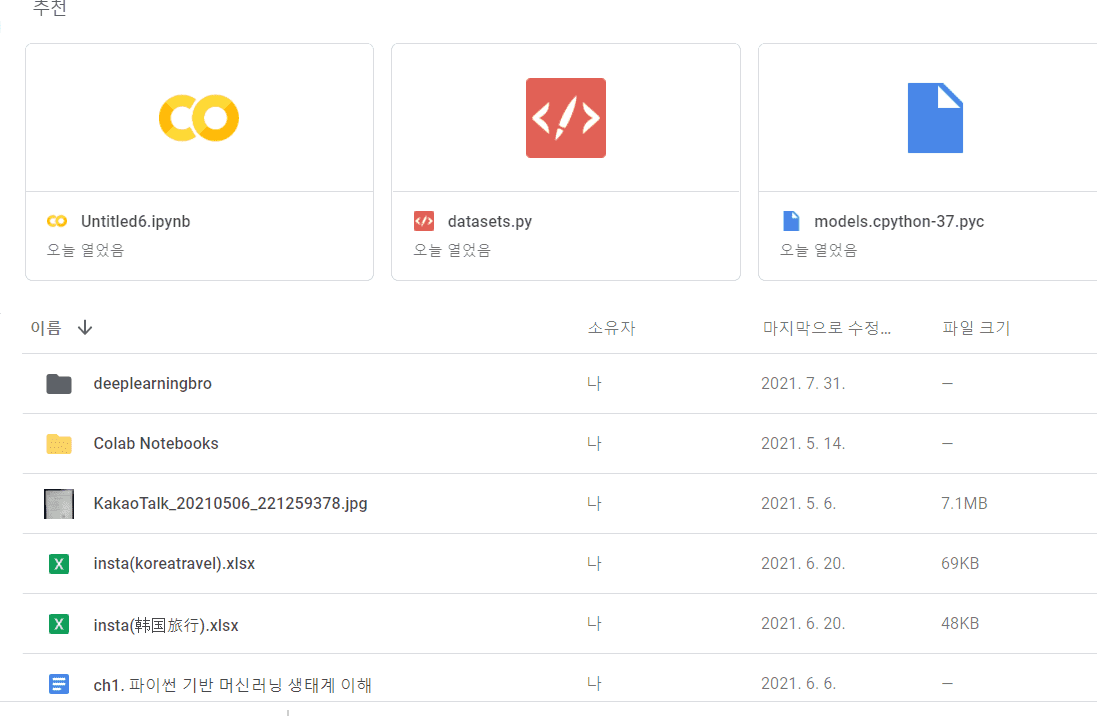Sort the list by the 이름 column header

pyautogui.click(x=46, y=328)
